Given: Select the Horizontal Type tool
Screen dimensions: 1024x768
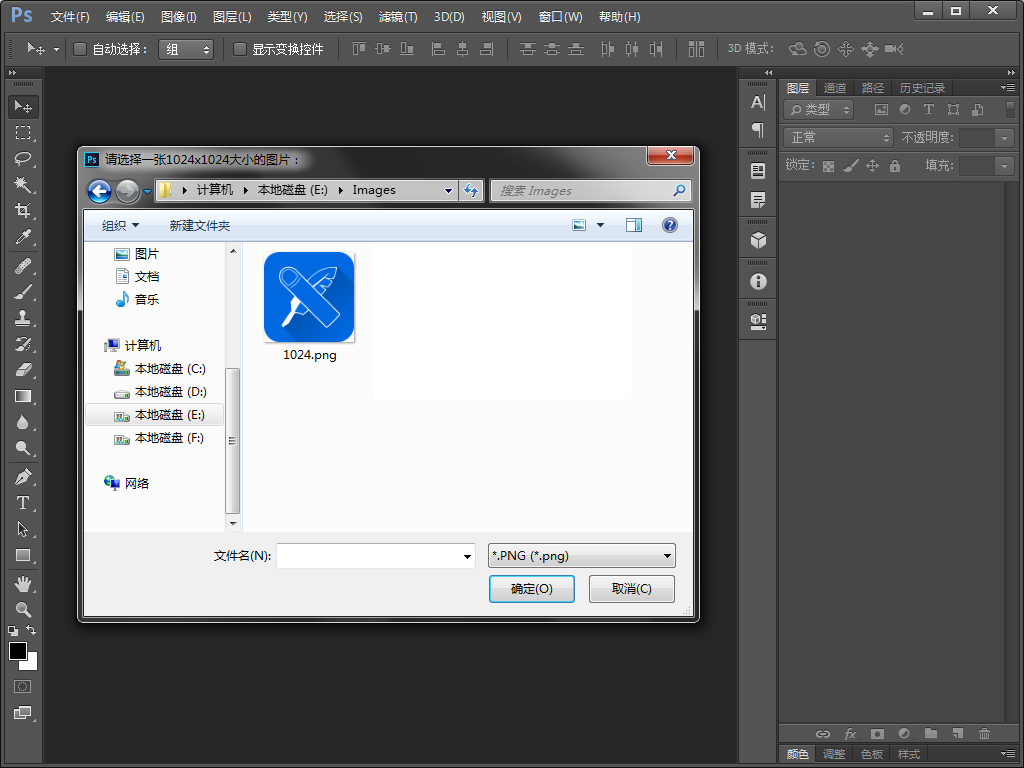Looking at the screenshot, I should click(x=23, y=503).
